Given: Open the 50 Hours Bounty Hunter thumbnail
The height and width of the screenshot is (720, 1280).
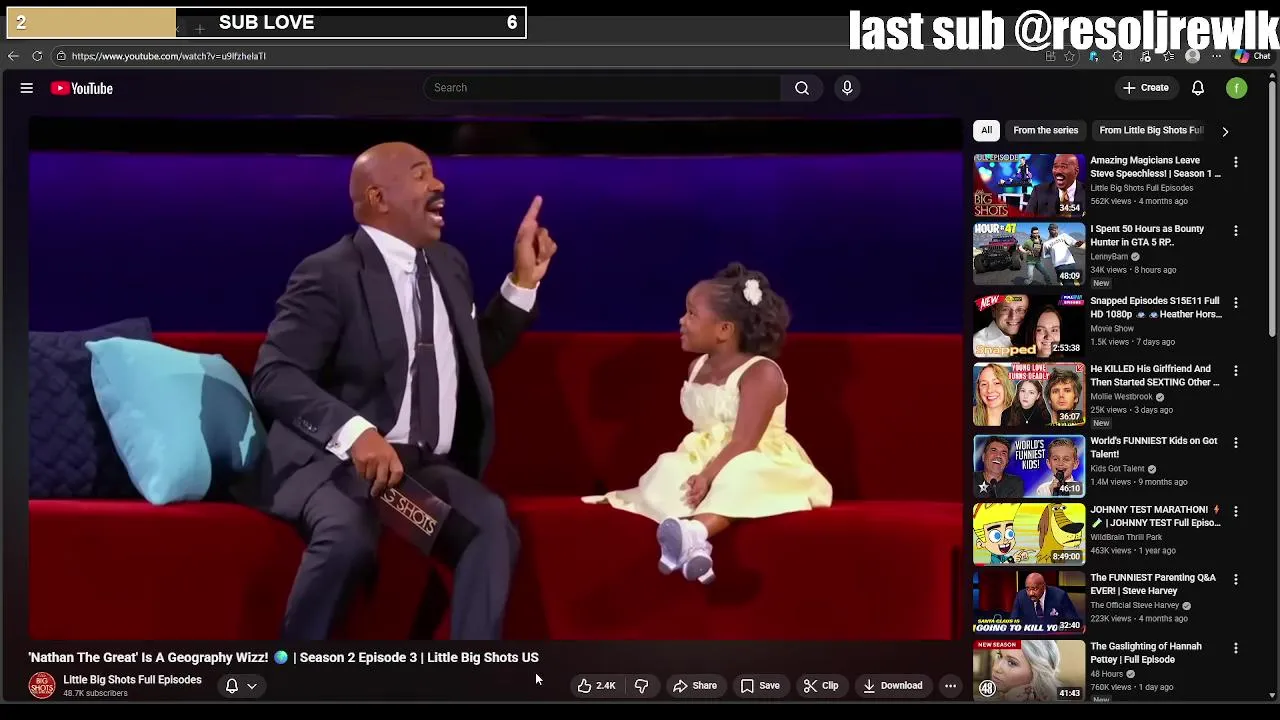Looking at the screenshot, I should click(1029, 254).
